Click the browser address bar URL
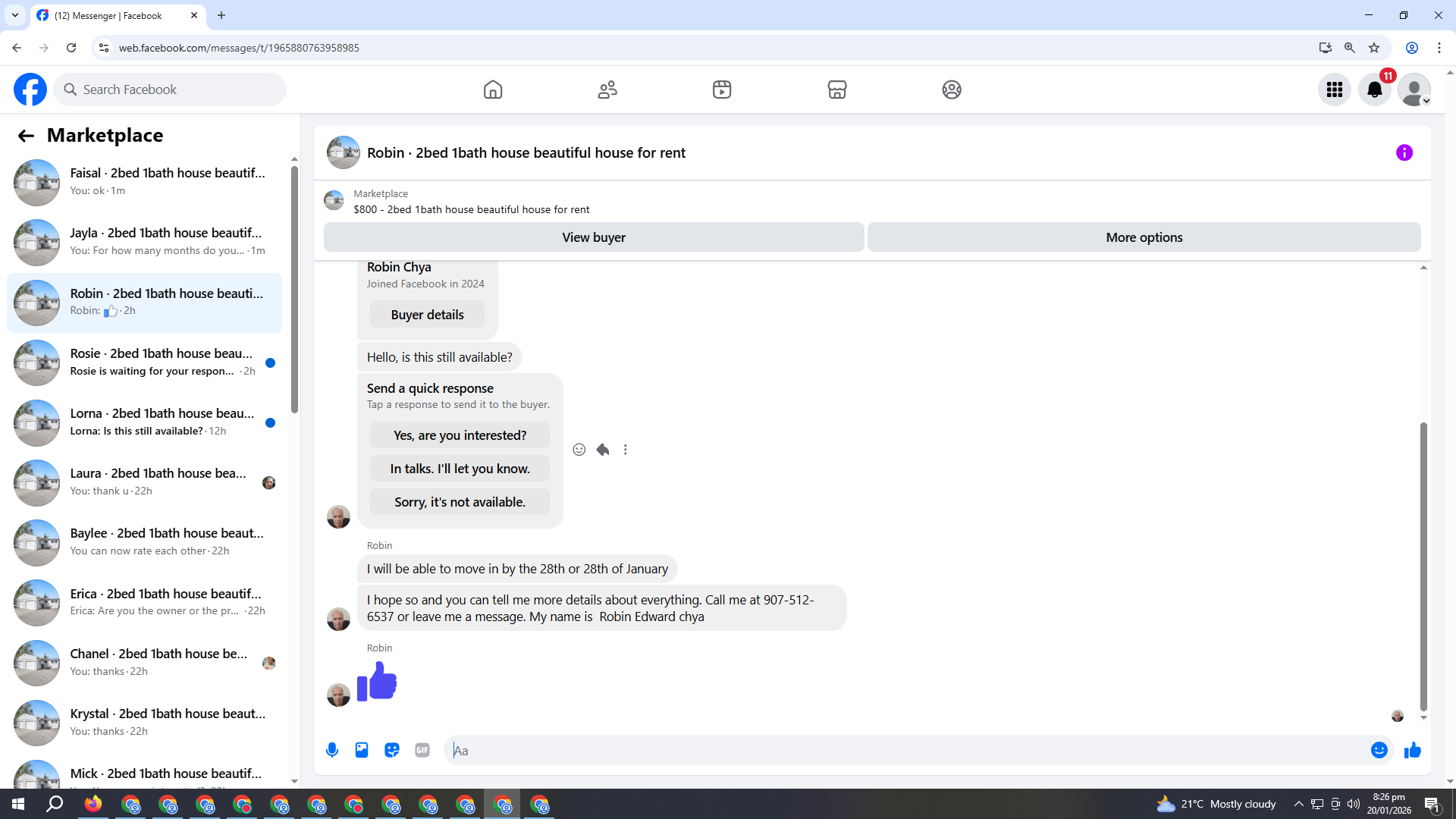The width and height of the screenshot is (1456, 819). pyautogui.click(x=239, y=48)
